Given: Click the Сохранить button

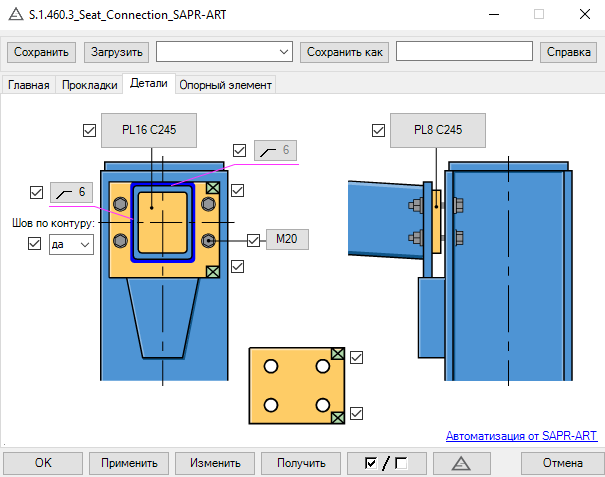Looking at the screenshot, I should pos(41,52).
